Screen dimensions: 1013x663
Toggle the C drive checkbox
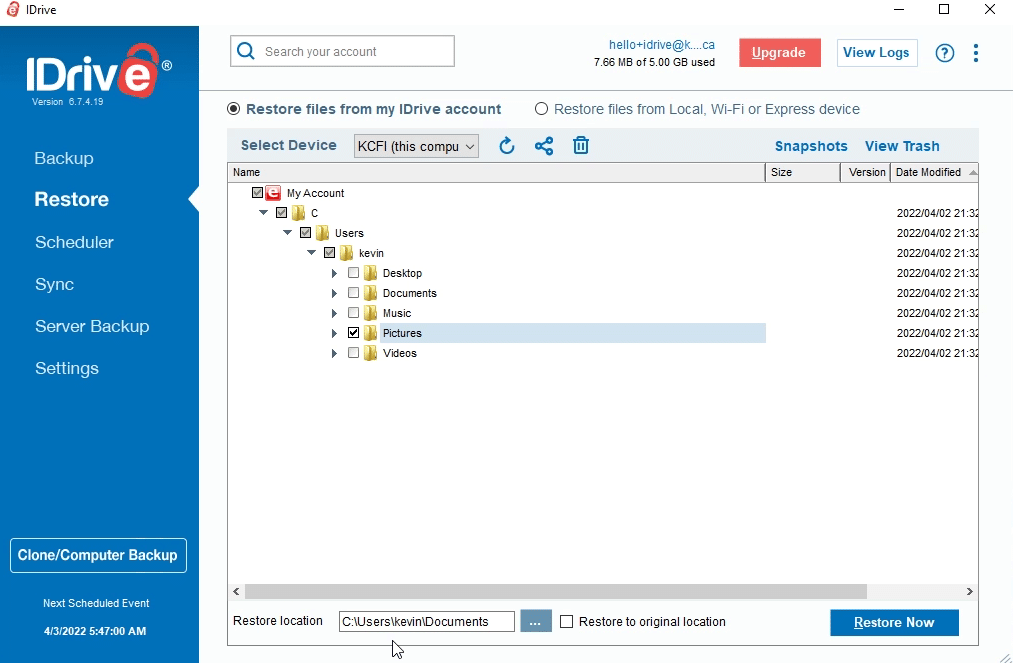point(281,213)
